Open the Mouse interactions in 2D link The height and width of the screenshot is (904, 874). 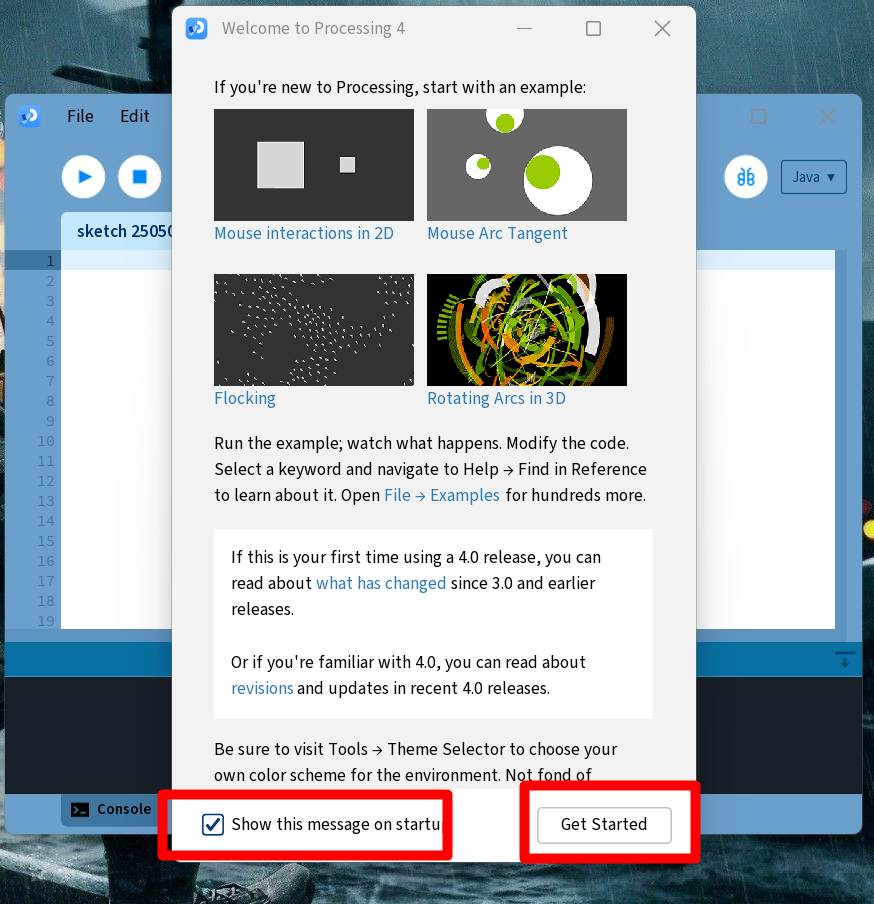(304, 233)
